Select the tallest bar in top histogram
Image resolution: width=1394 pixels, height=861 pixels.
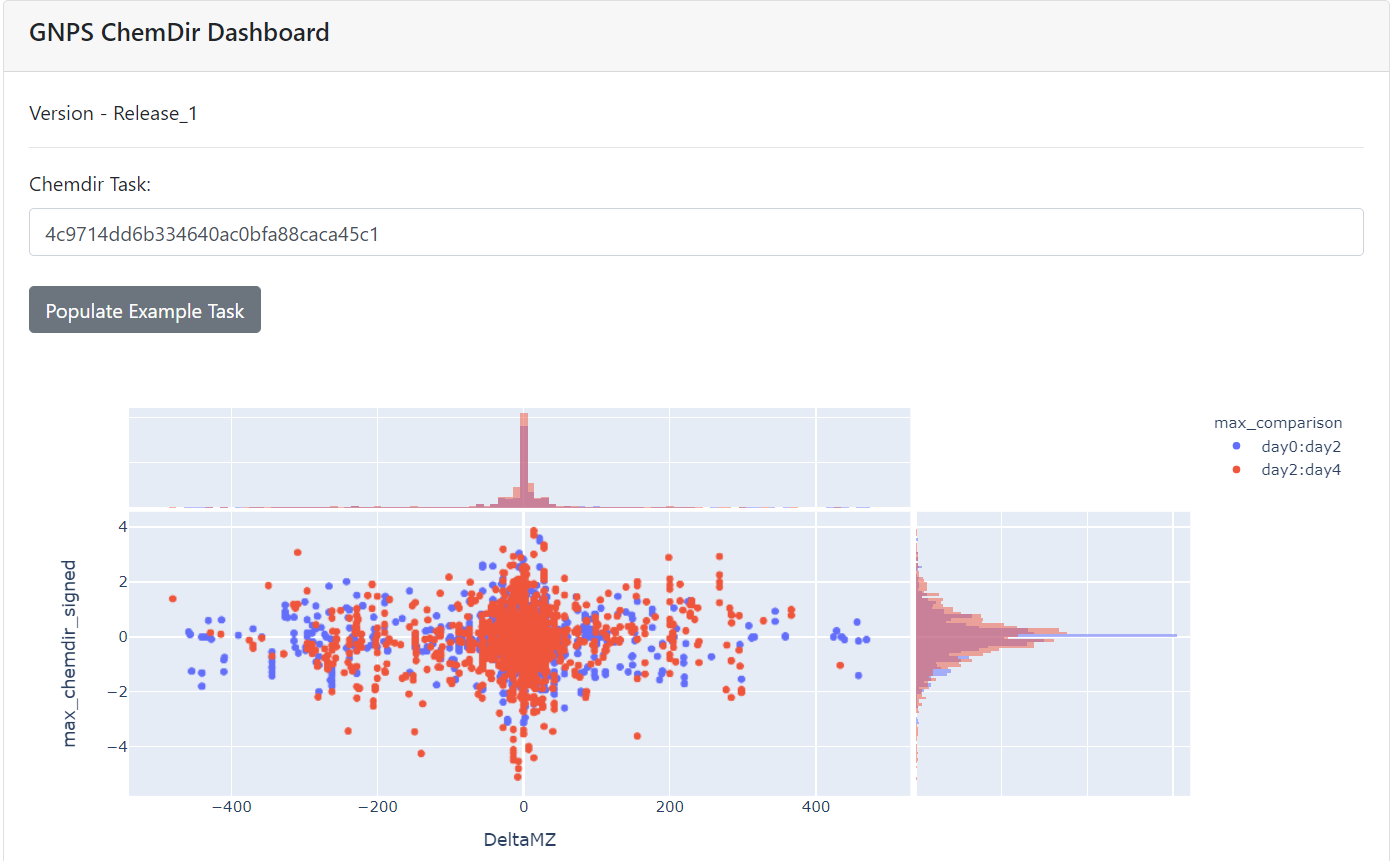[523, 460]
